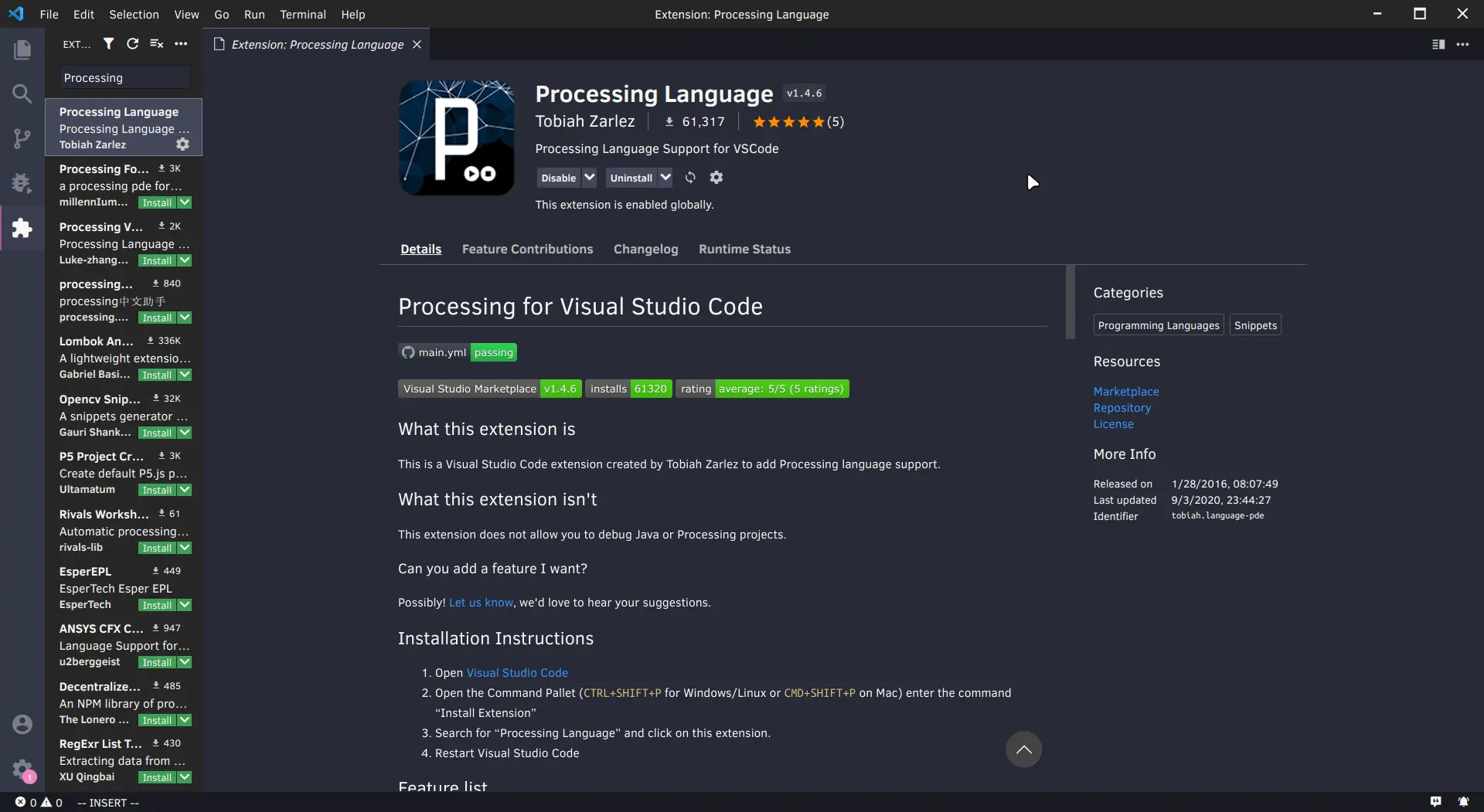Click the Processing Language extension logo
Image resolution: width=1484 pixels, height=812 pixels.
(x=456, y=138)
